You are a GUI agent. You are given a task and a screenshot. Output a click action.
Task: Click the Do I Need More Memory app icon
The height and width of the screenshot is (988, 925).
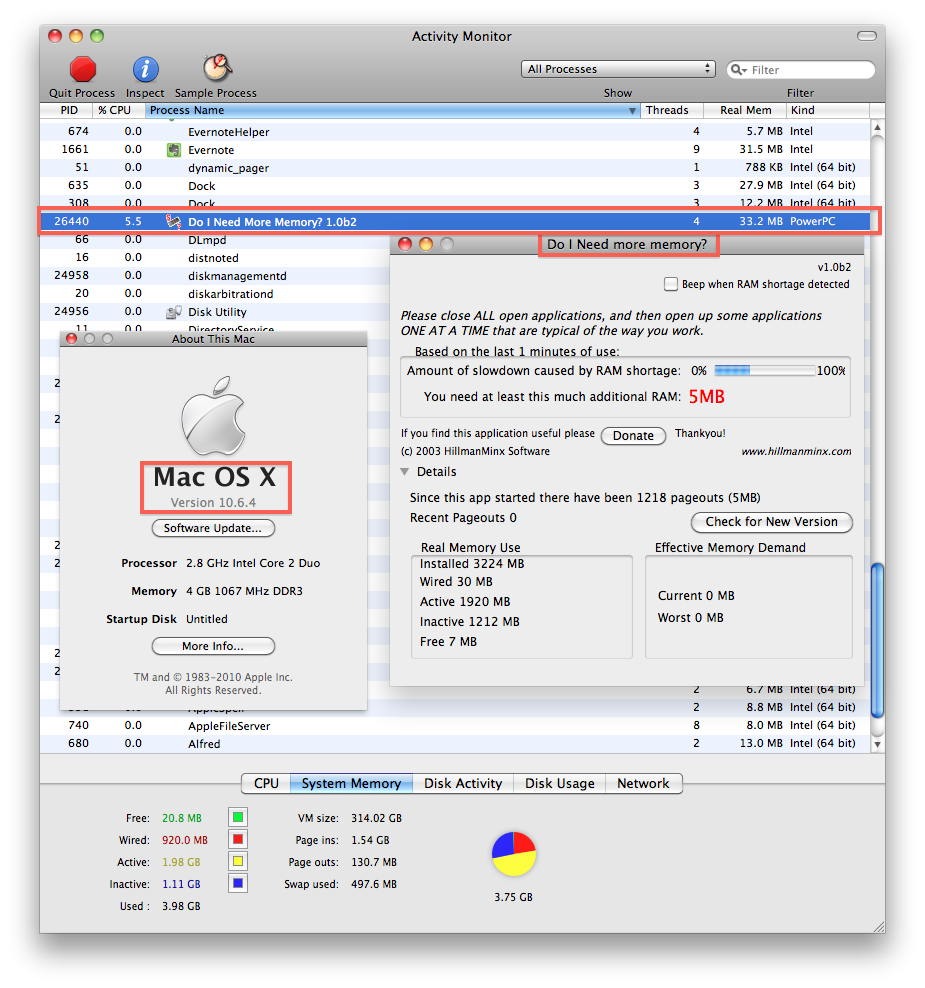click(173, 222)
